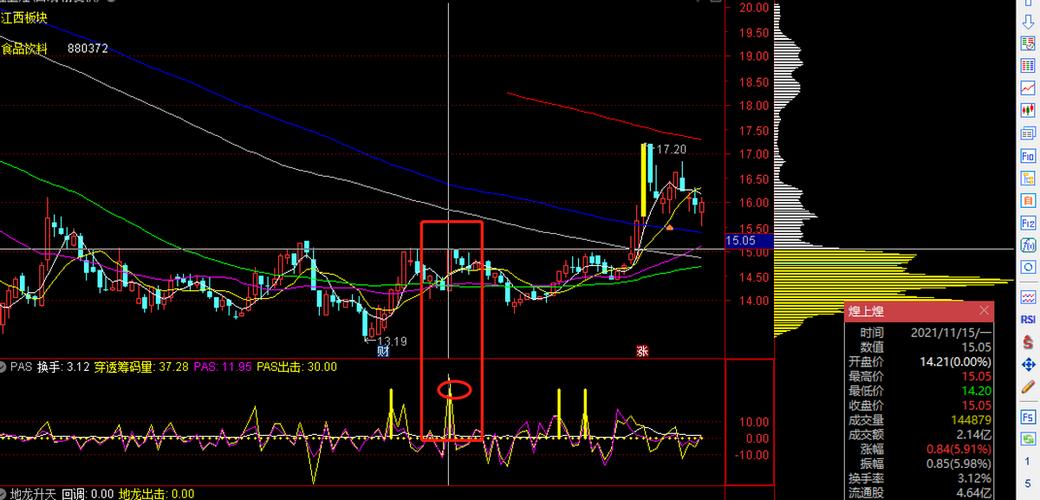1040x500 pixels.
Task: Click the green refresh icon
Action: pyautogui.click(x=1028, y=439)
